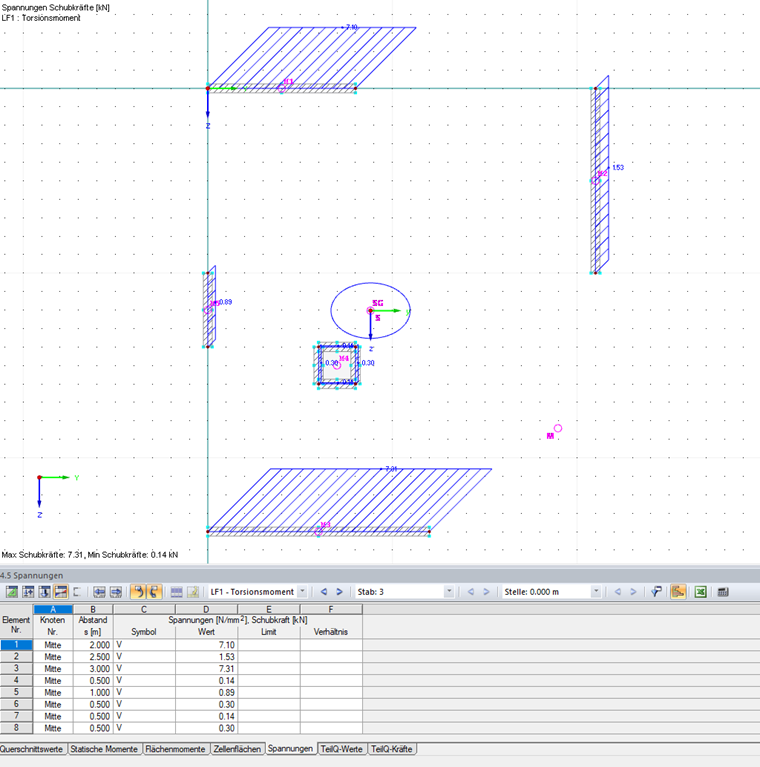Toggle the first highlighted curved-arrow toolbar button
Image resolution: width=760 pixels, height=767 pixels.
[x=138, y=592]
